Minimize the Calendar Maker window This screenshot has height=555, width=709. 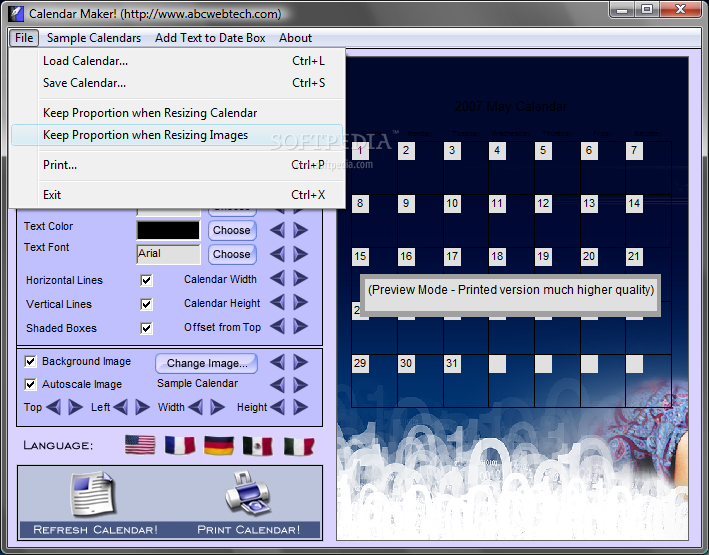point(623,9)
